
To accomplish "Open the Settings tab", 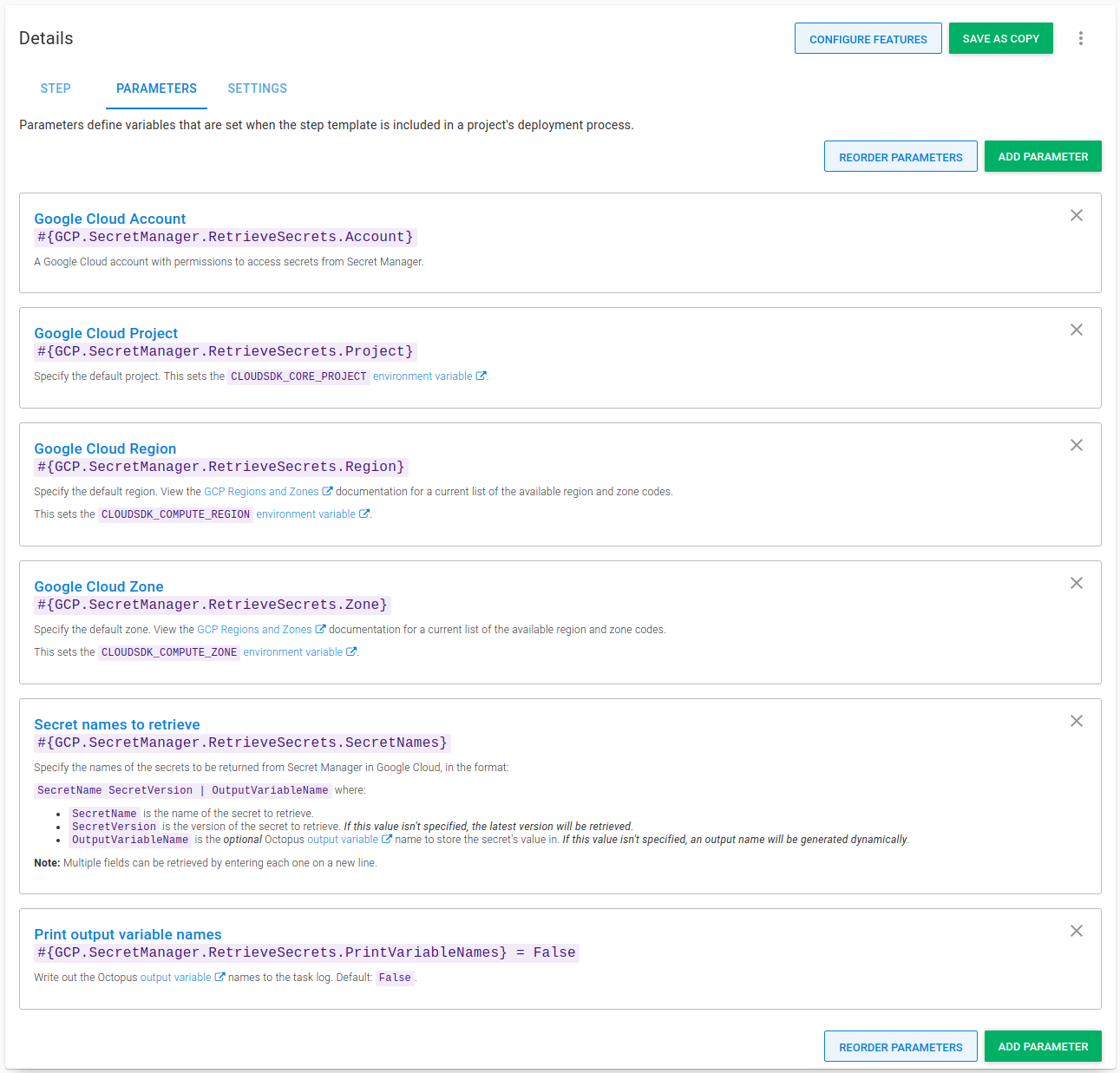I will click(257, 88).
